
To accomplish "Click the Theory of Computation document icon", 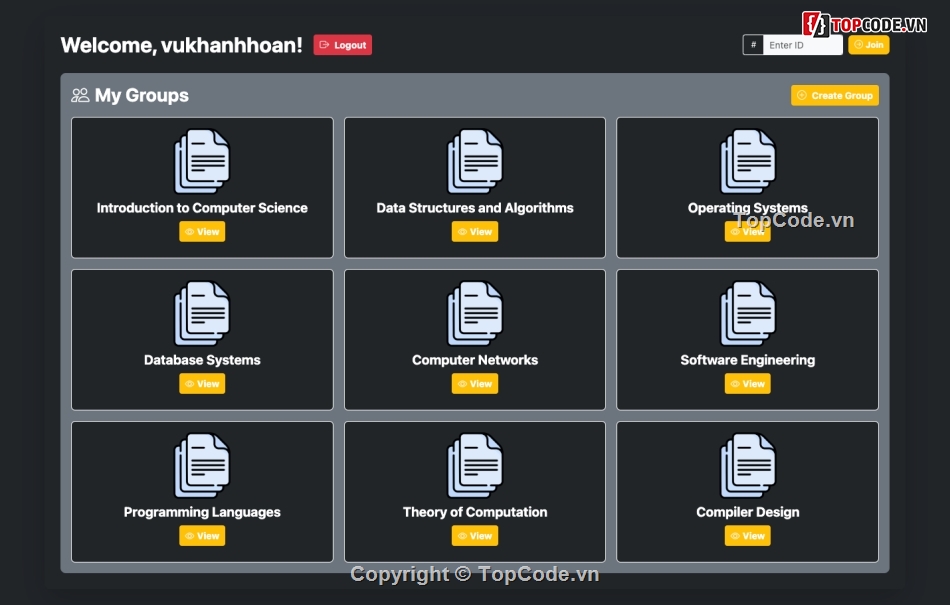I will pyautogui.click(x=475, y=464).
